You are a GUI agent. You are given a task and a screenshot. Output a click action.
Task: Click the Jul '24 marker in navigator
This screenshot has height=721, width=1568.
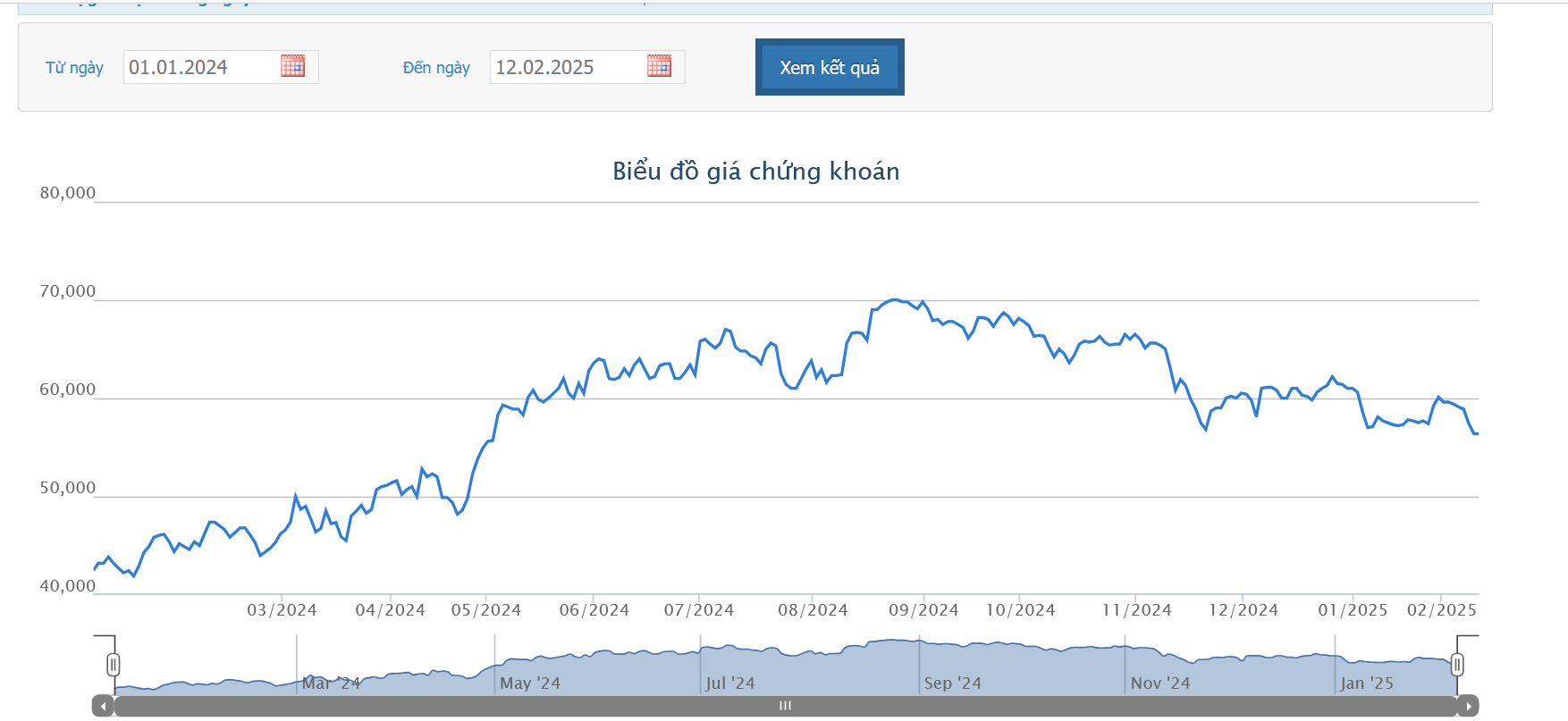click(x=729, y=683)
